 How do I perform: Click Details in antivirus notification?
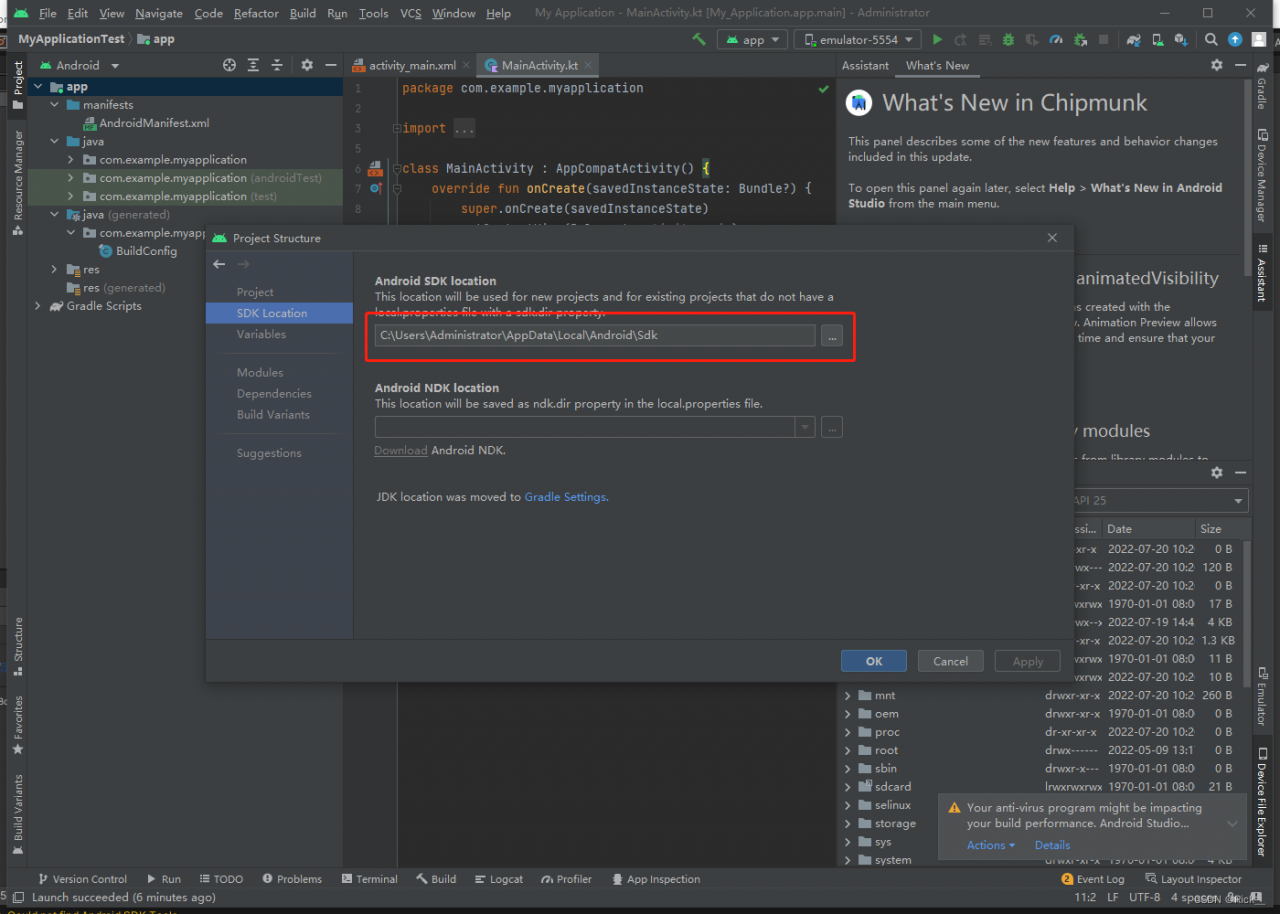pos(1052,845)
